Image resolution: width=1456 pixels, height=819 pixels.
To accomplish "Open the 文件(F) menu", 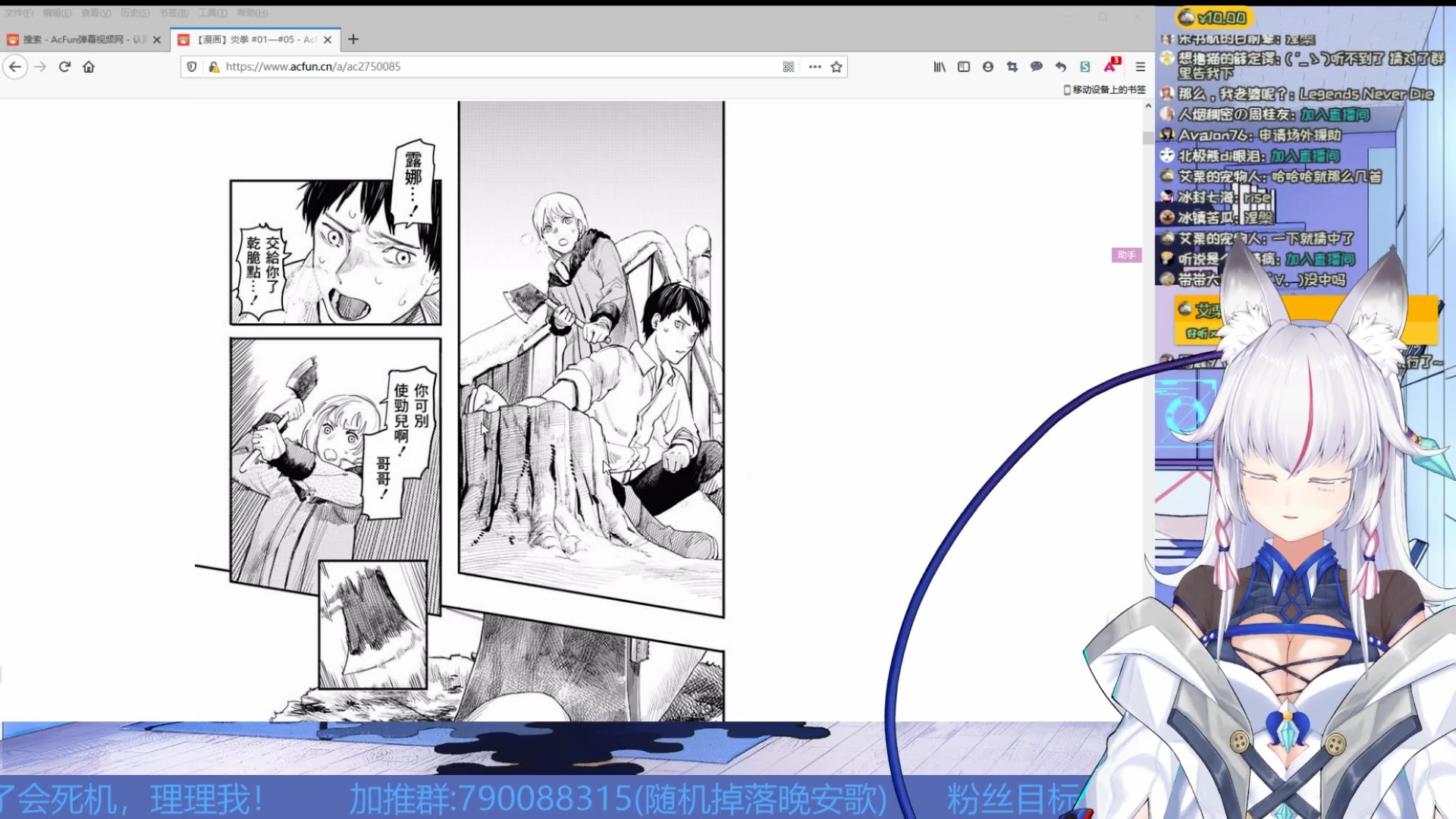I will tap(18, 13).
